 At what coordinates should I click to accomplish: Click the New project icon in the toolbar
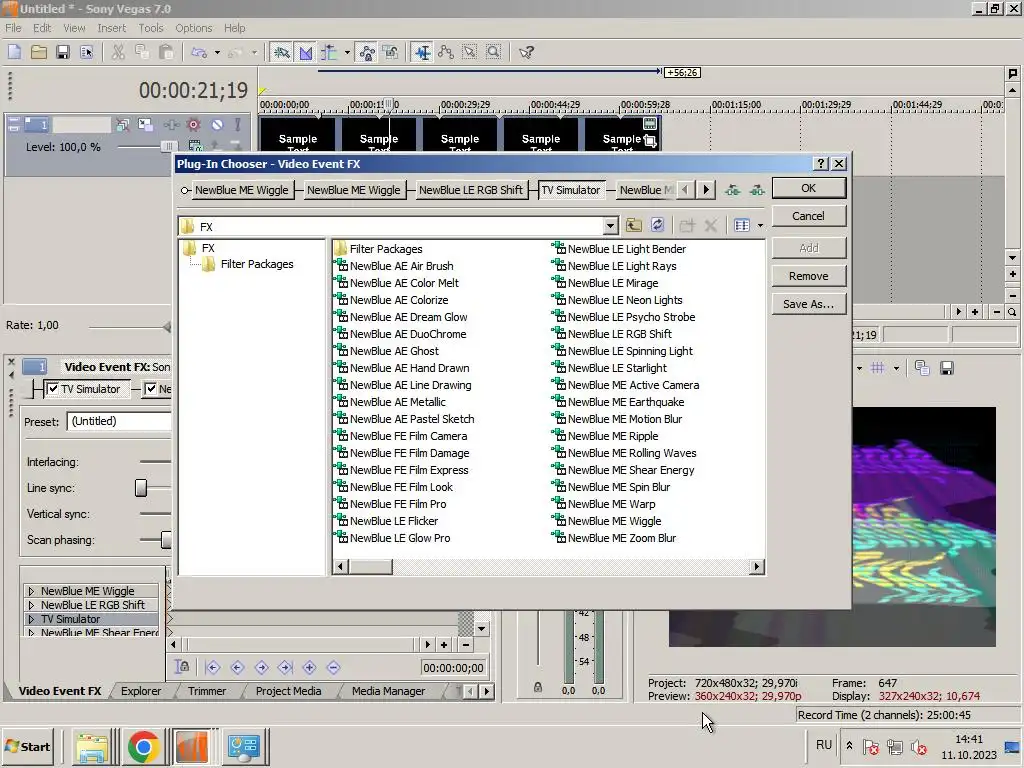point(14,52)
